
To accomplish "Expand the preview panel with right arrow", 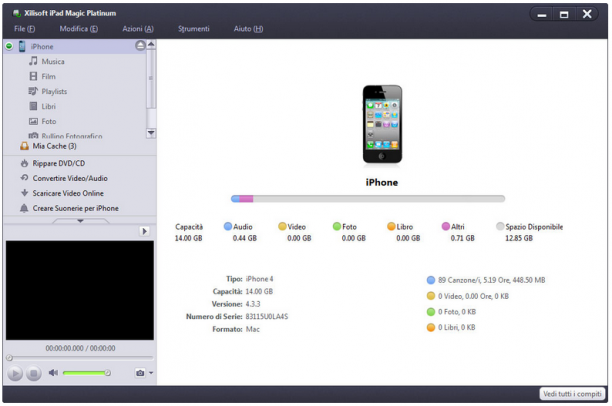I will [144, 231].
